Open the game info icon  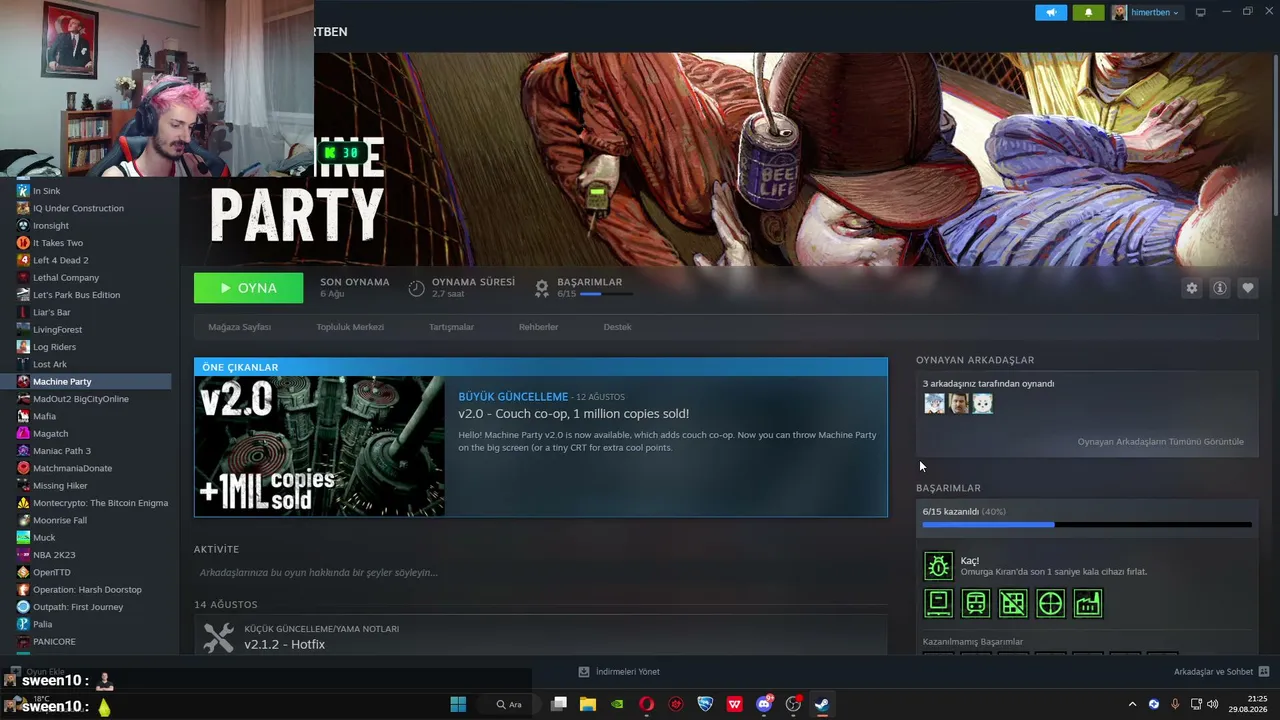click(1220, 288)
